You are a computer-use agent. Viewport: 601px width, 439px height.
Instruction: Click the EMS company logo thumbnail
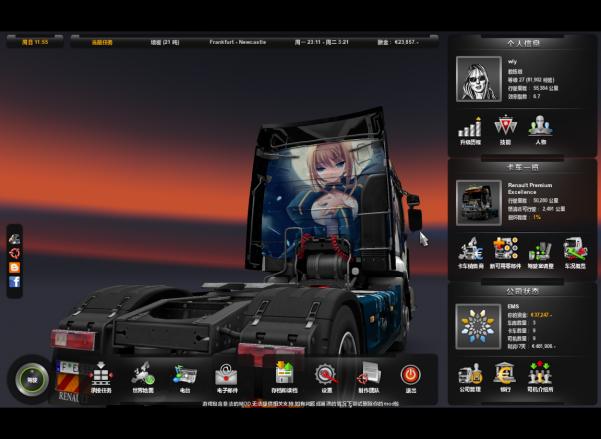479,327
